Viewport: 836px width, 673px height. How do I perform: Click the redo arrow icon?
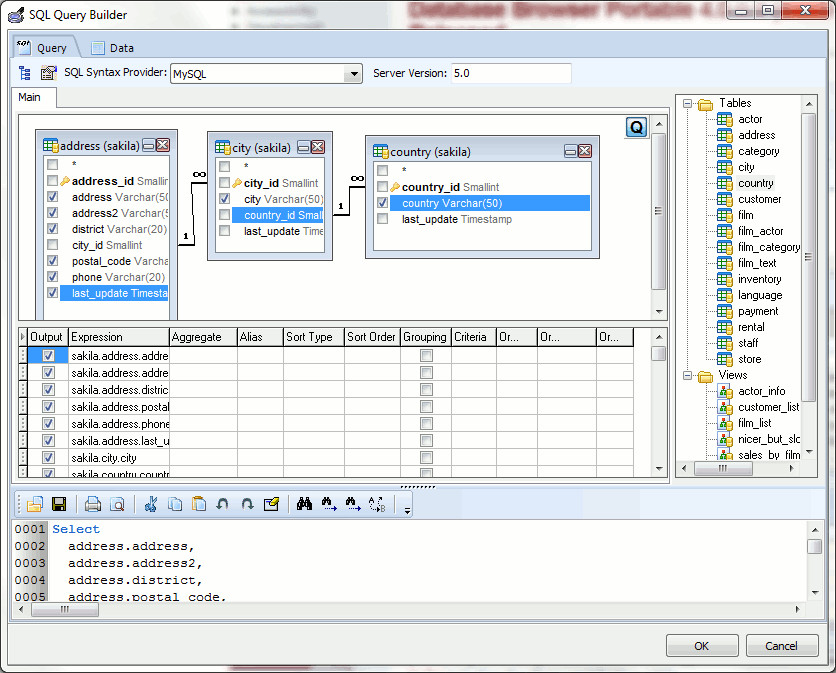(x=247, y=504)
